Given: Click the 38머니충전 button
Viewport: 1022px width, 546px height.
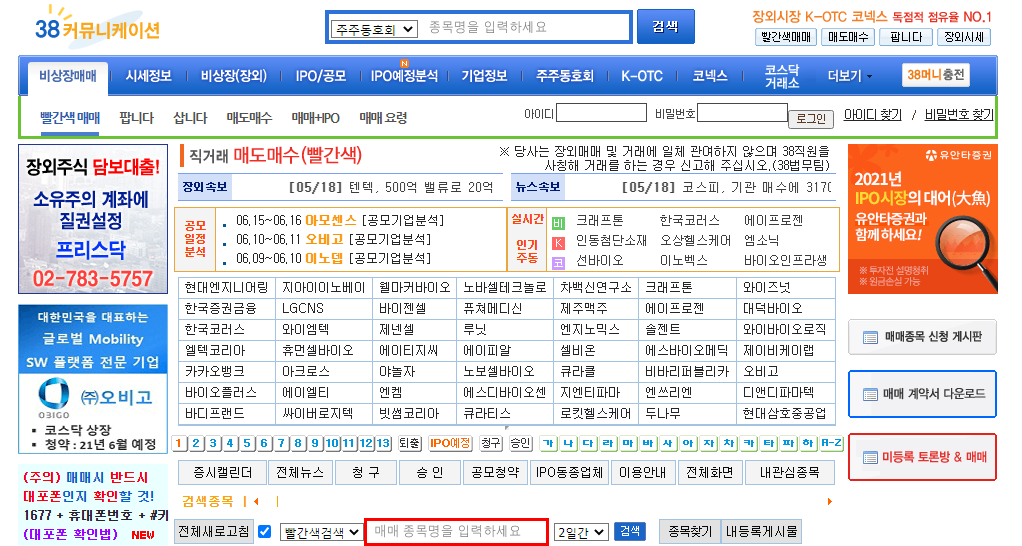Looking at the screenshot, I should tap(935, 75).
